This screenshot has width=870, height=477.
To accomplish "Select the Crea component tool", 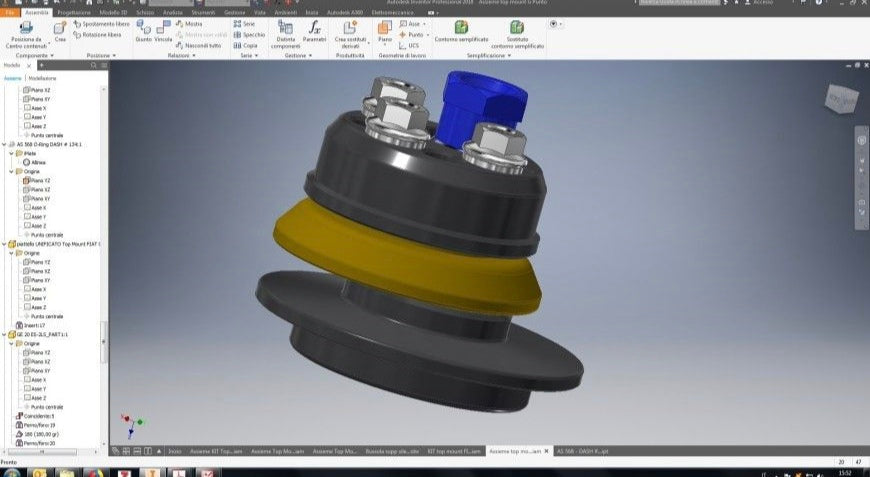I will coord(60,31).
